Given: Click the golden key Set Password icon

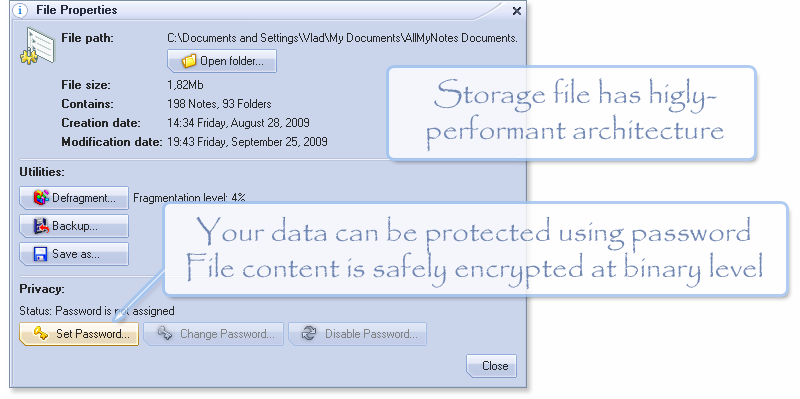Looking at the screenshot, I should point(41,334).
